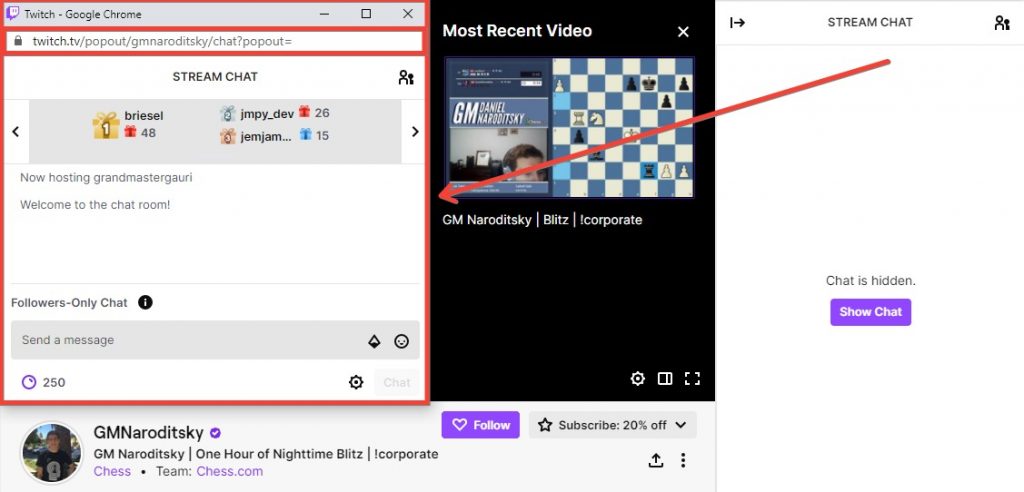Click the briesel top gifter name

tap(144, 116)
